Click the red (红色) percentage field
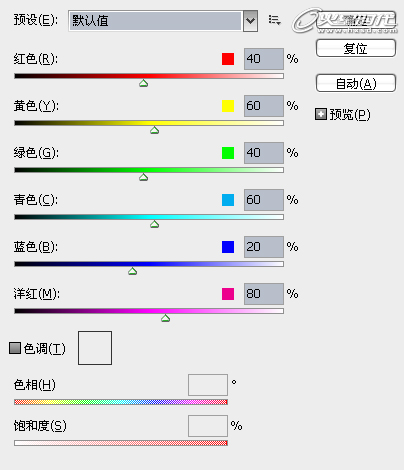Image resolution: width=404 pixels, height=470 pixels. [264, 59]
